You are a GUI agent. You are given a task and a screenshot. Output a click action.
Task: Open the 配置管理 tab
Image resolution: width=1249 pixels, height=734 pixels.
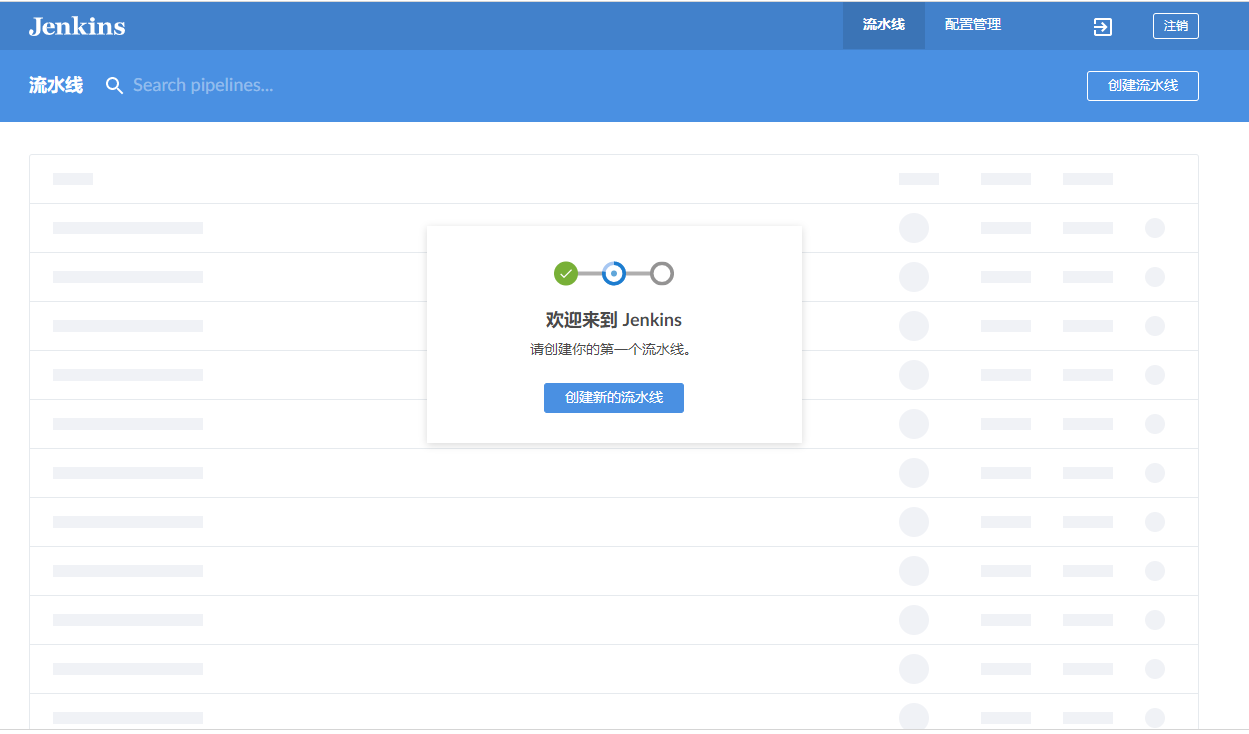pos(973,25)
